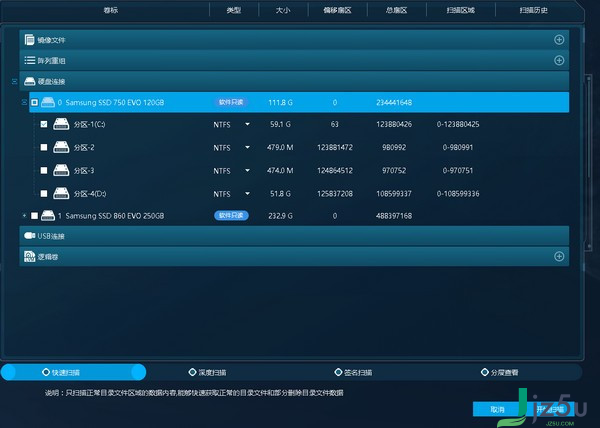Click the 类型 column header

point(233,10)
